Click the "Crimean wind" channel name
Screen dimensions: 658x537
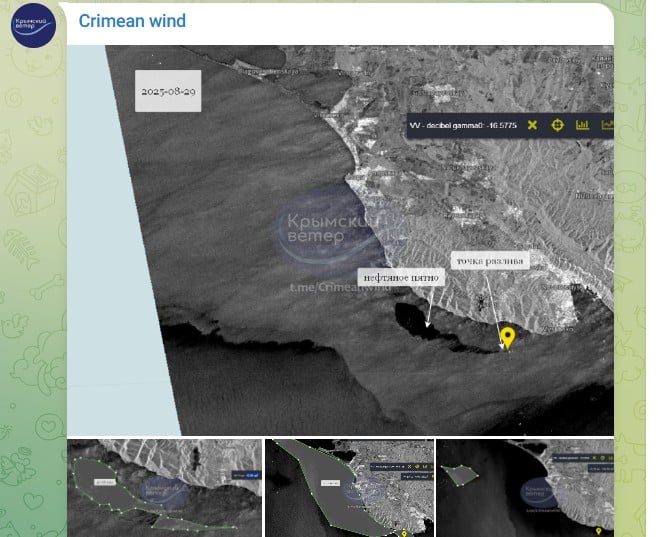click(131, 21)
